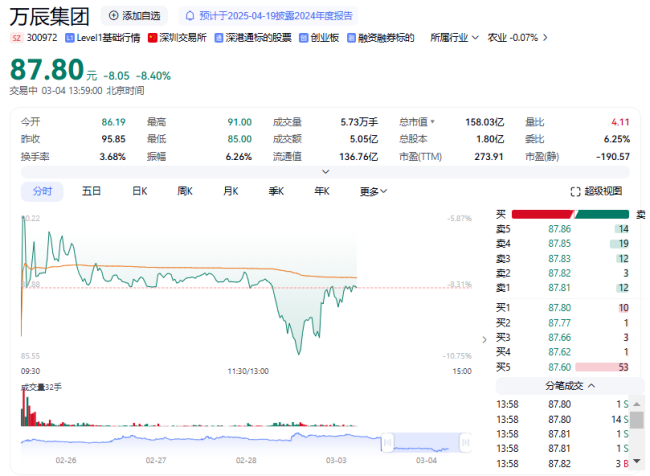Click the 卖1 price 87.81
Viewport: 650px width, 476px height.
(560, 288)
